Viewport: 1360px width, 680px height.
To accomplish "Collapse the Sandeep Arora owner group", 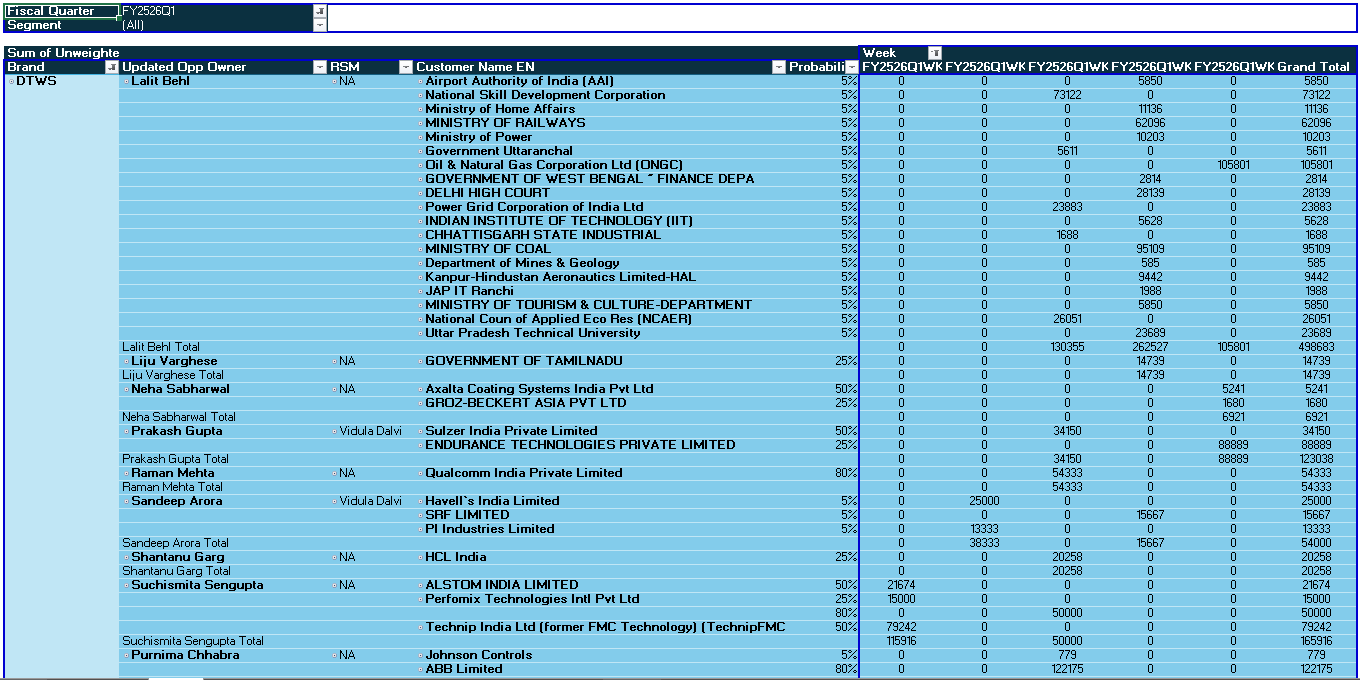I will click(126, 501).
